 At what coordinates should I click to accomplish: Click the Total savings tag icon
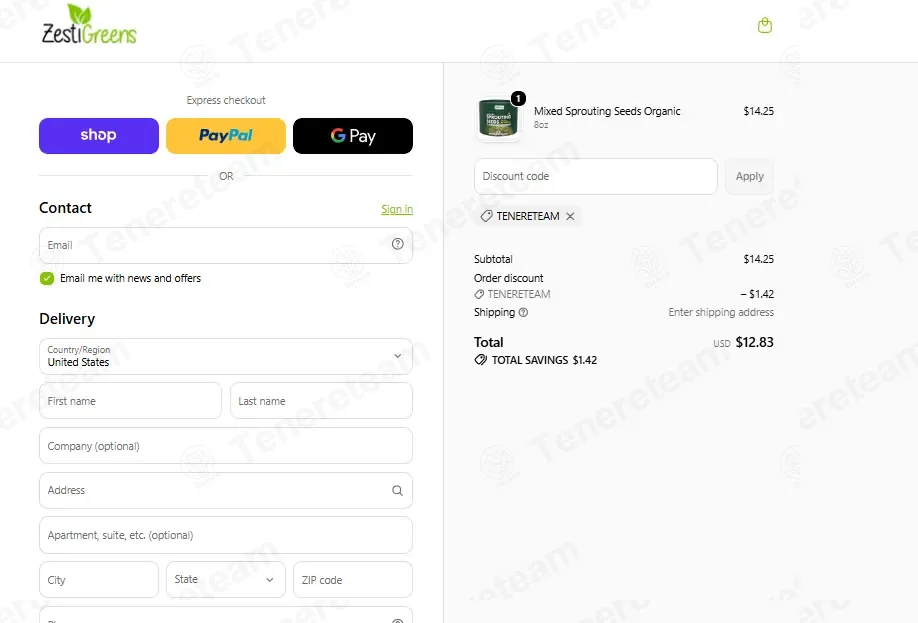pos(481,360)
